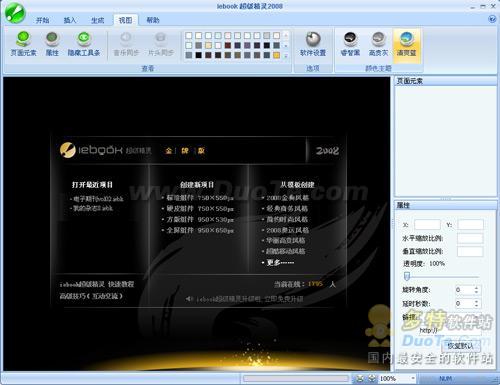Open the 开始 ribbon tab
Viewport: 500px width, 385px height.
click(42, 20)
